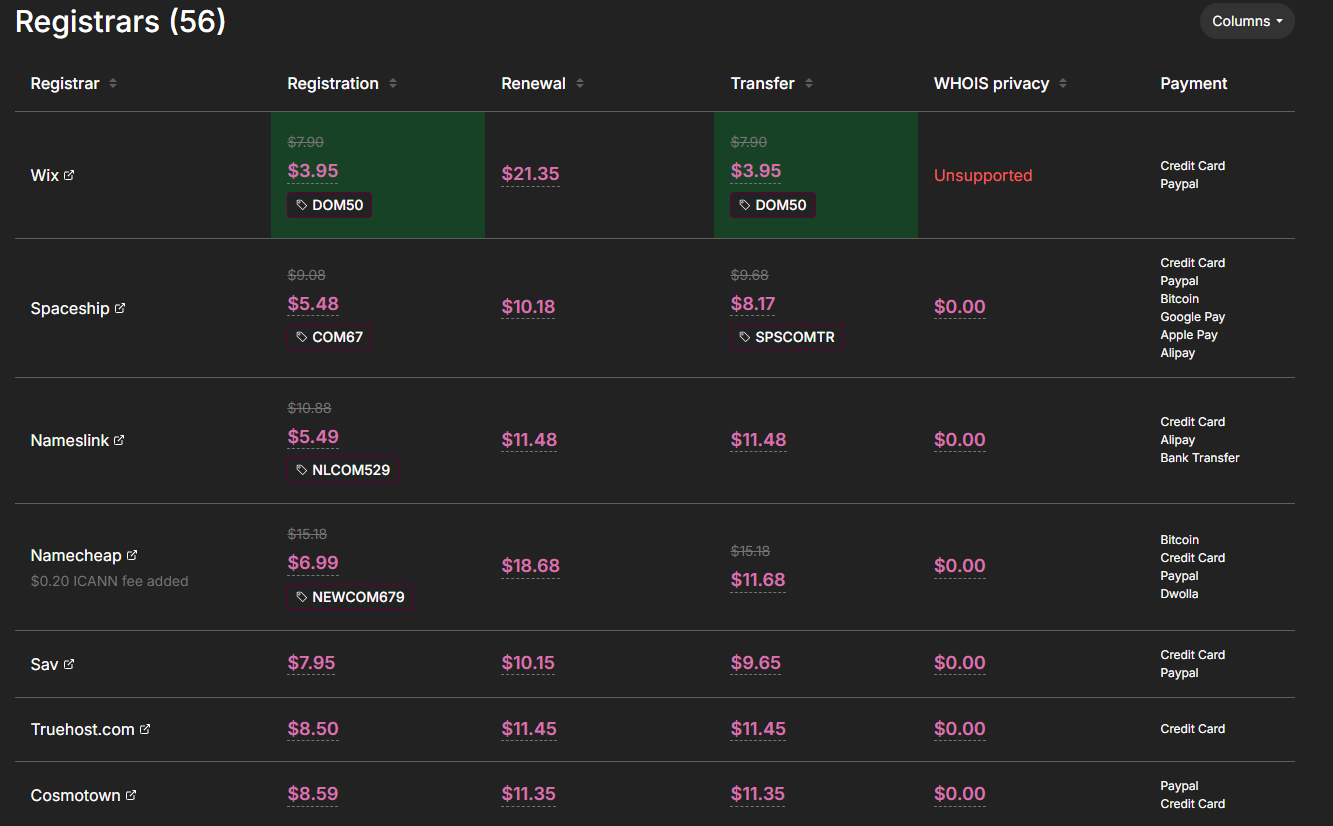
Task: Open the external link icon beside Cosmotown
Action: click(x=131, y=795)
